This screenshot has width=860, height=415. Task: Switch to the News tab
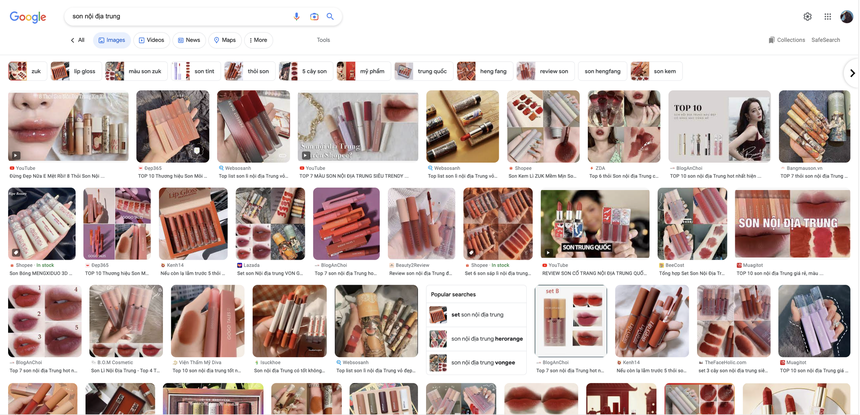click(188, 40)
